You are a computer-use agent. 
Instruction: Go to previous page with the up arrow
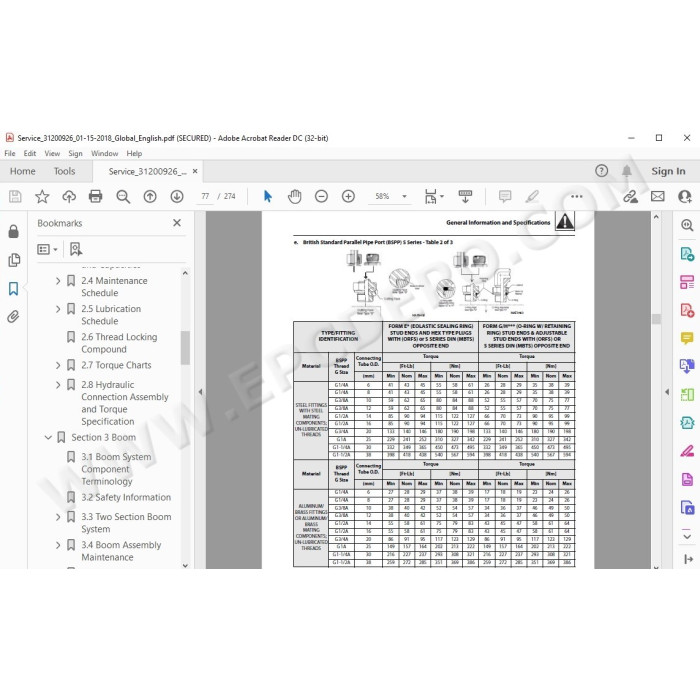coord(150,196)
